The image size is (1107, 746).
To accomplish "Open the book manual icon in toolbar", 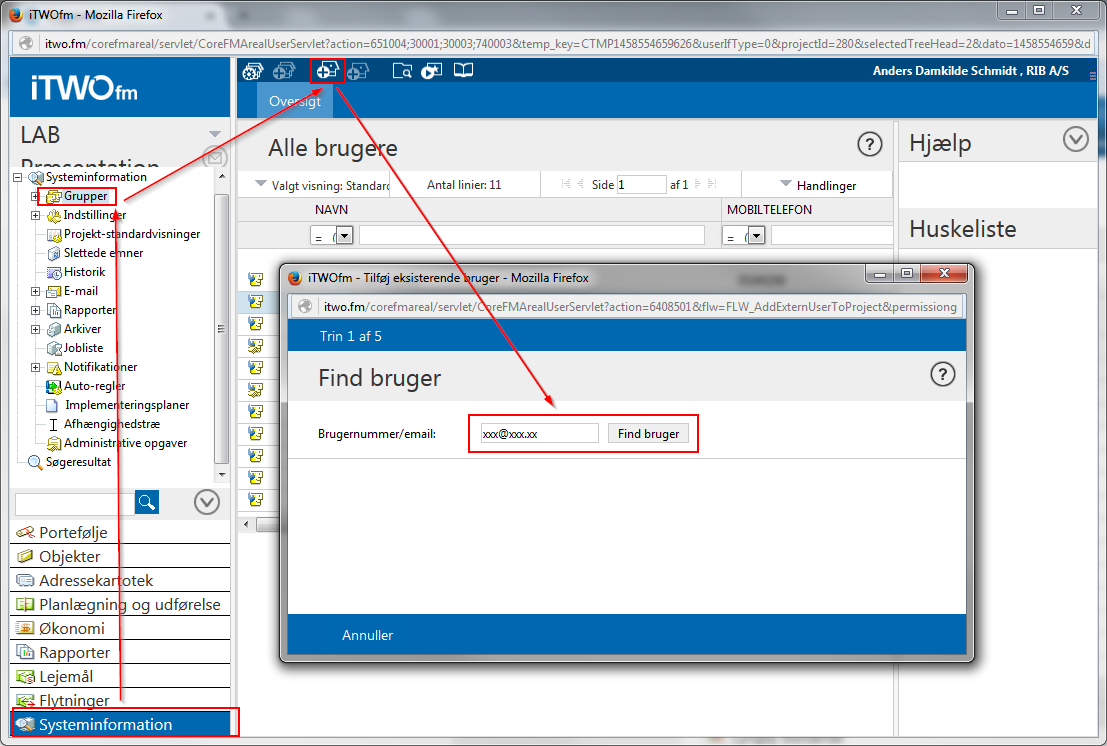I will tap(463, 70).
